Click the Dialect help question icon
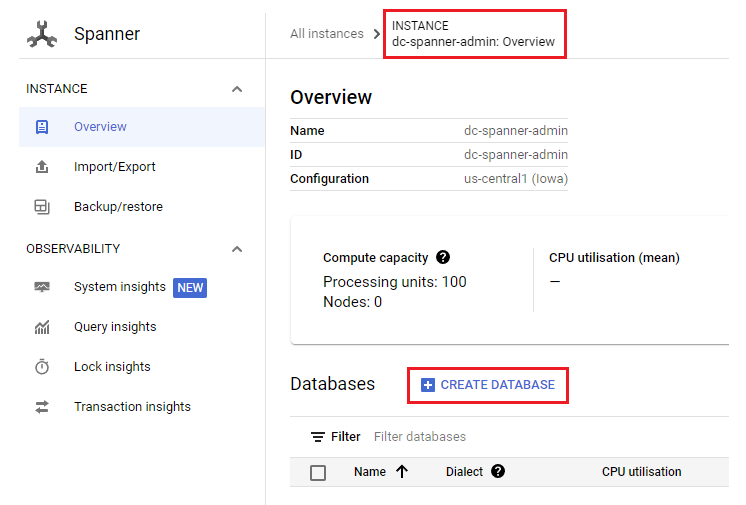Image resolution: width=746 pixels, height=505 pixels. pos(498,471)
